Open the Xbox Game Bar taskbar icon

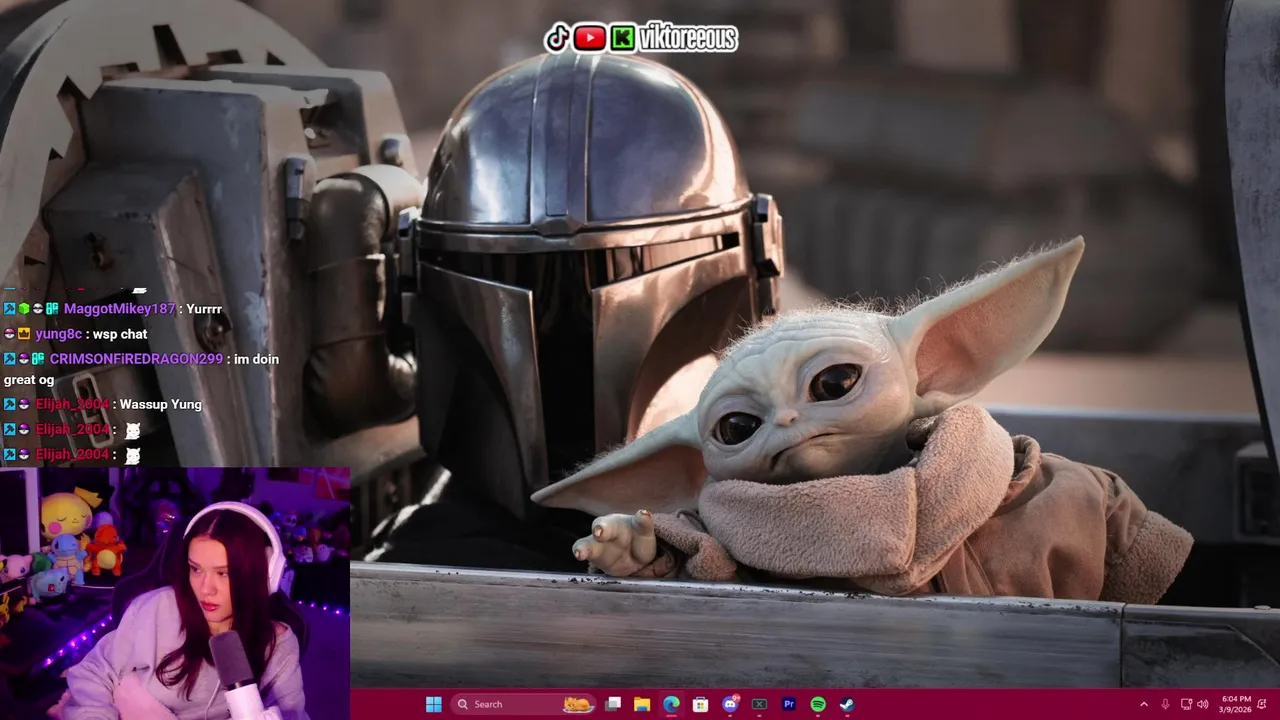[759, 704]
